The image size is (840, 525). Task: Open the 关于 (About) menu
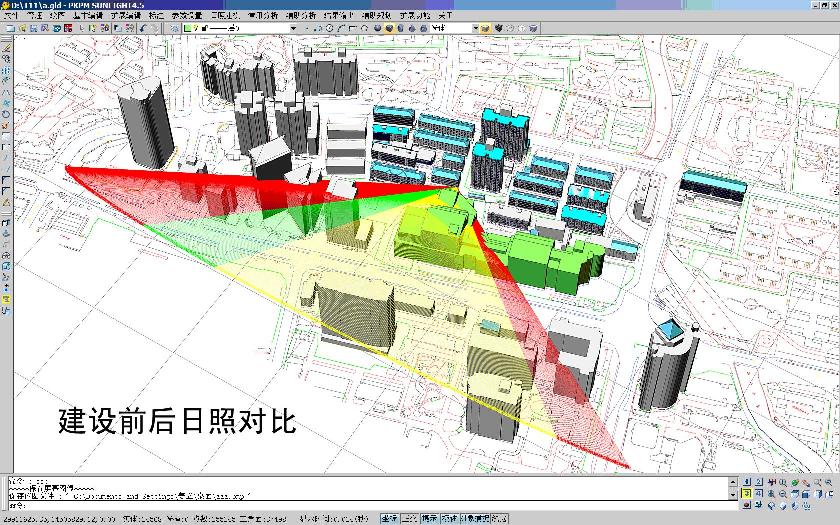point(444,16)
